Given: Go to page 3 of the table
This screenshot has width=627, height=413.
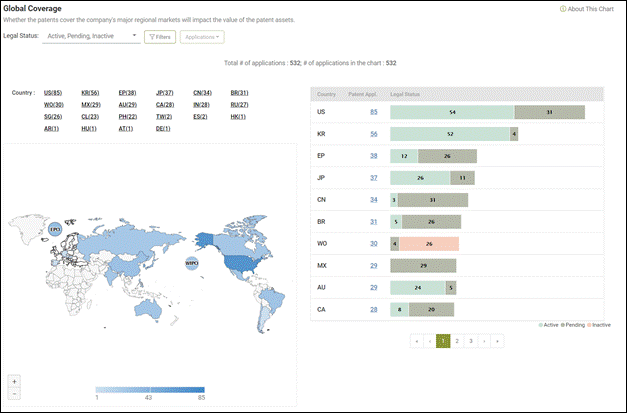Looking at the screenshot, I should [x=471, y=341].
